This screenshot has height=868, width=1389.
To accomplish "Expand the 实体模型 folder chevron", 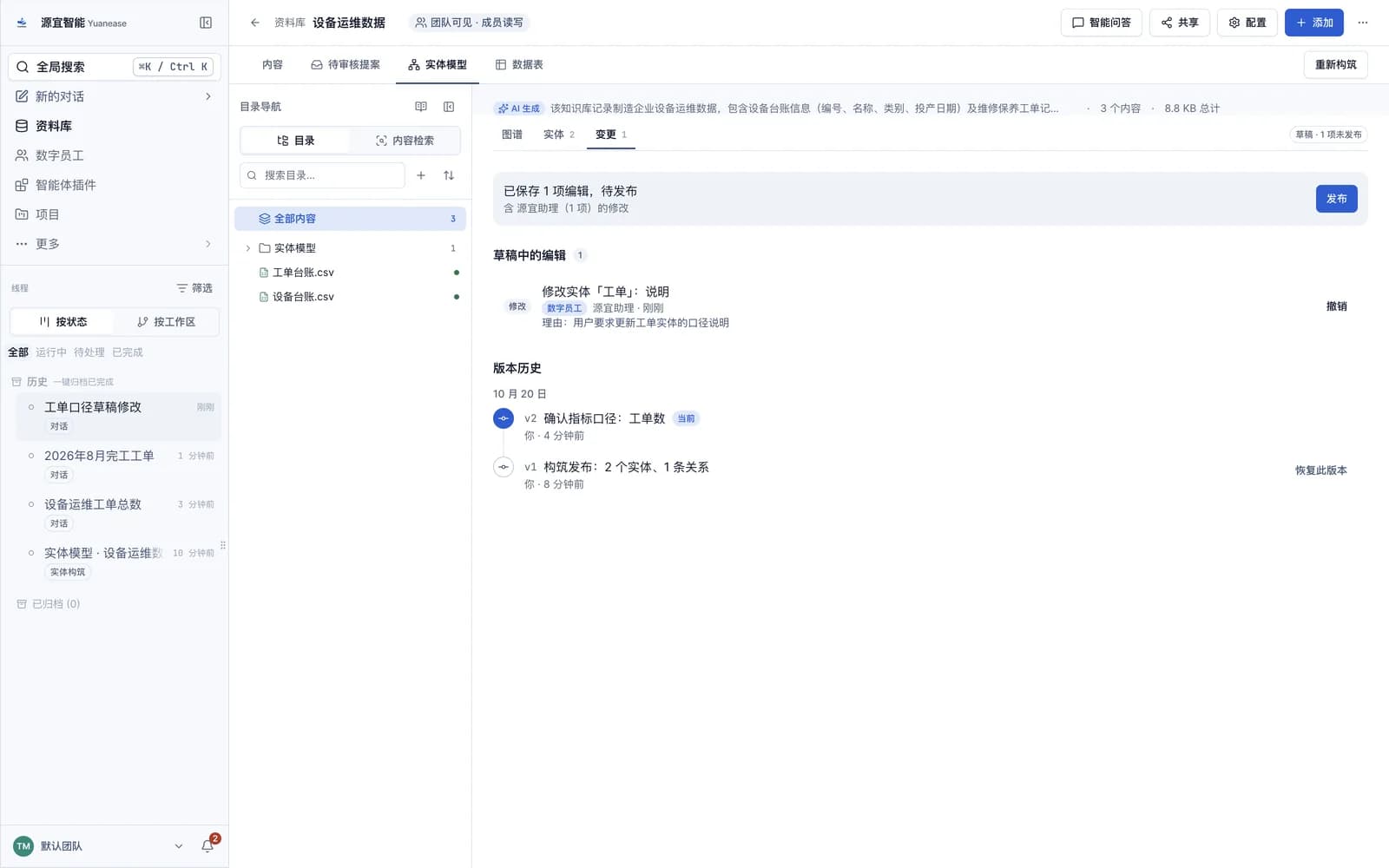I will 248,248.
